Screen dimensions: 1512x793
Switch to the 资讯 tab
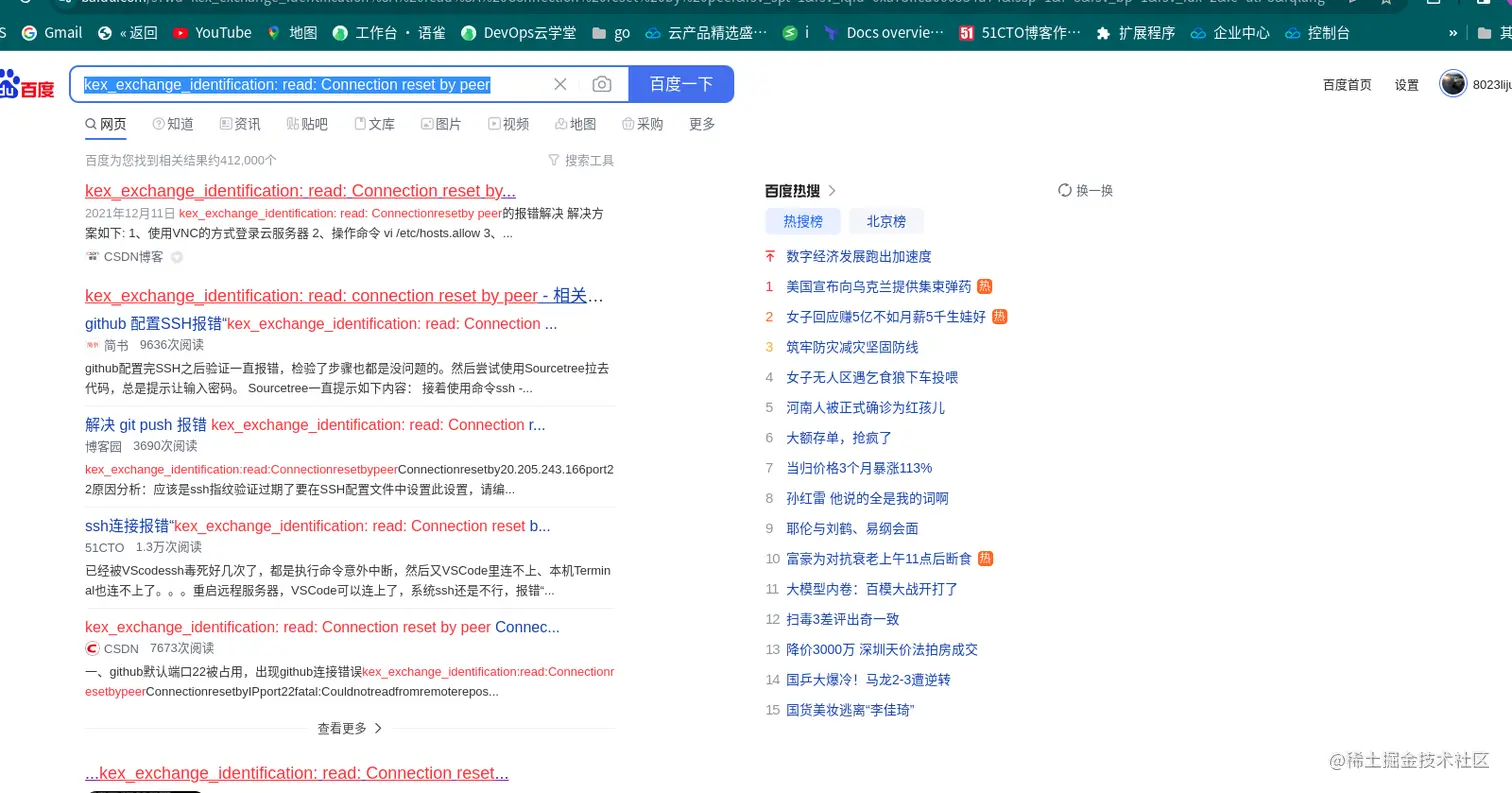click(240, 124)
